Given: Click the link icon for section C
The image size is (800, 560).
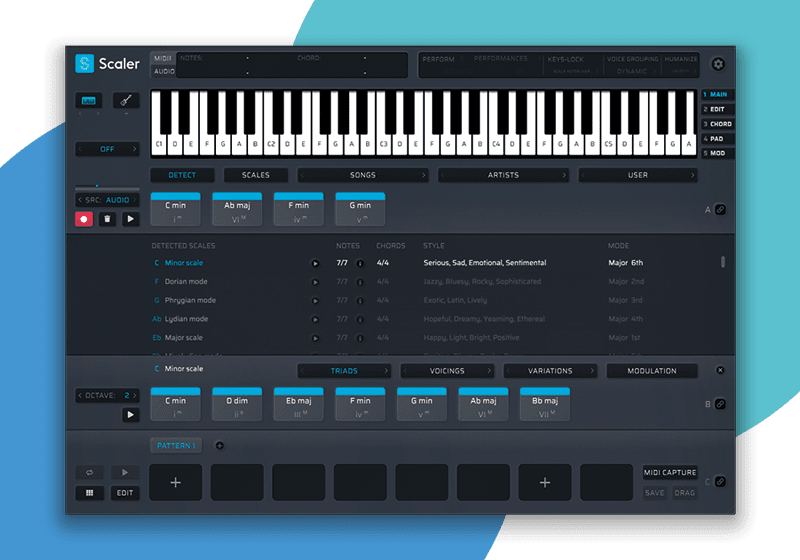Looking at the screenshot, I should 720,481.
